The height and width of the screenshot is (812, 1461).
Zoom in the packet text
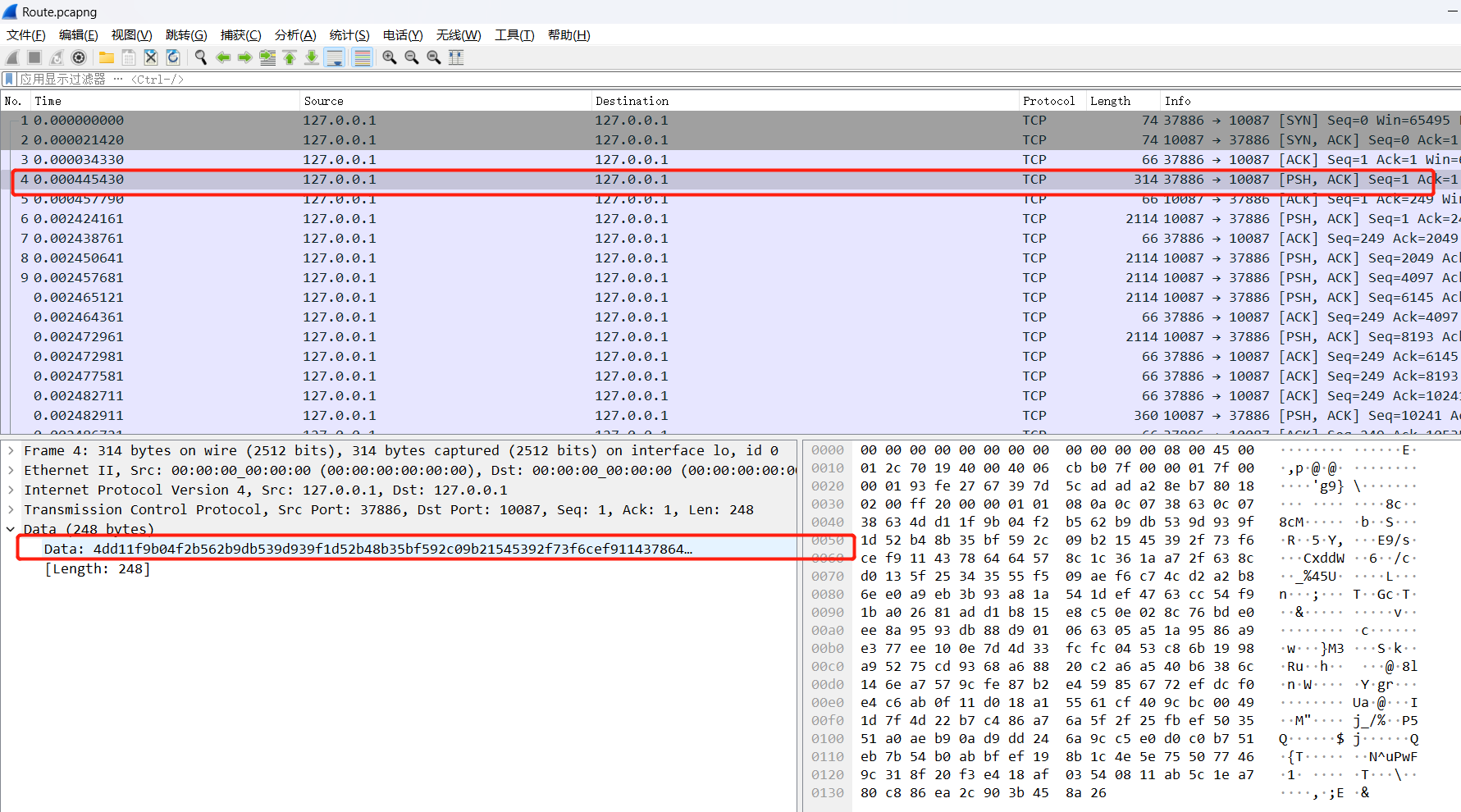pos(390,57)
